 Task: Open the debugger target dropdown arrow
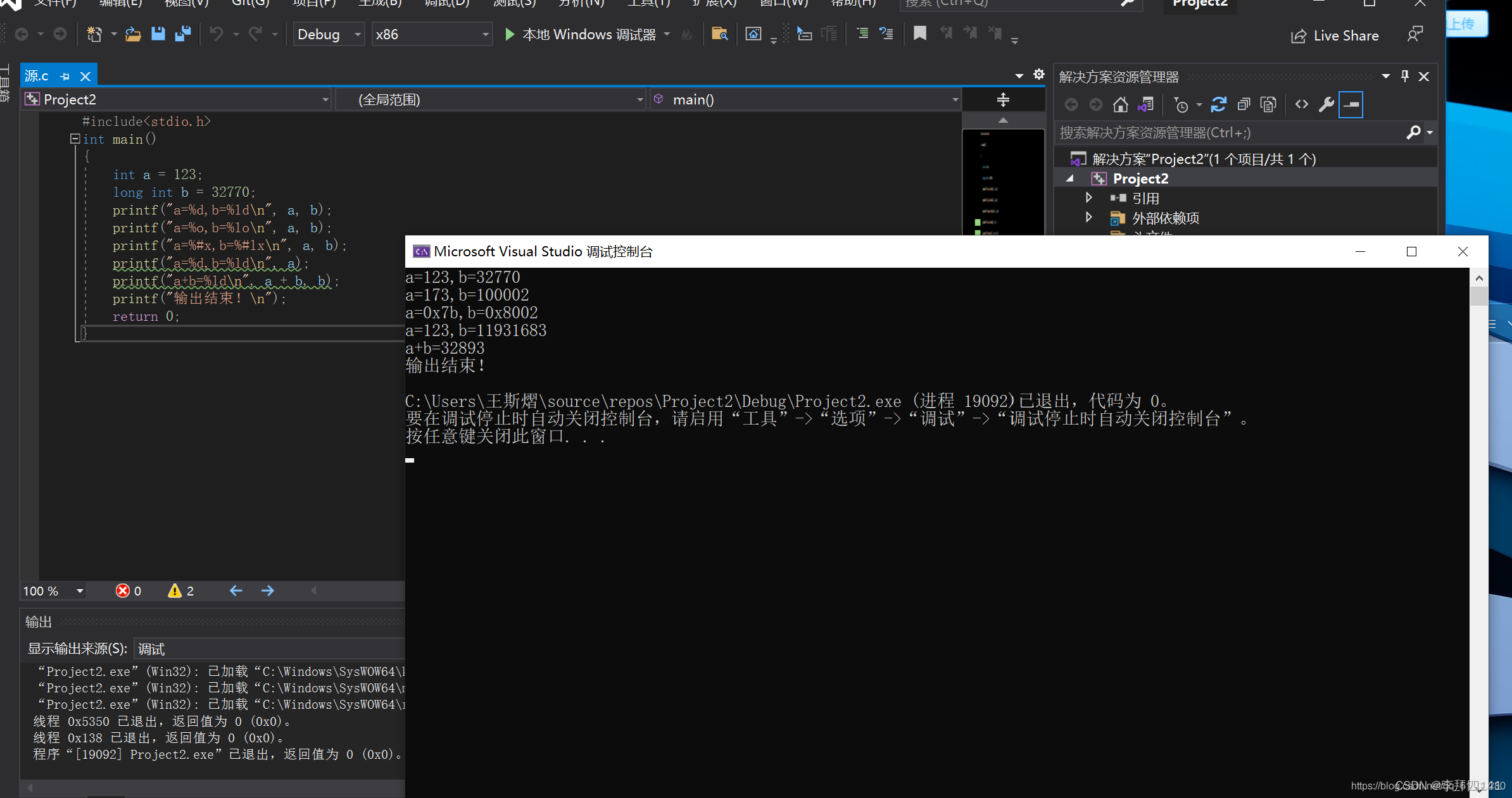[x=667, y=34]
